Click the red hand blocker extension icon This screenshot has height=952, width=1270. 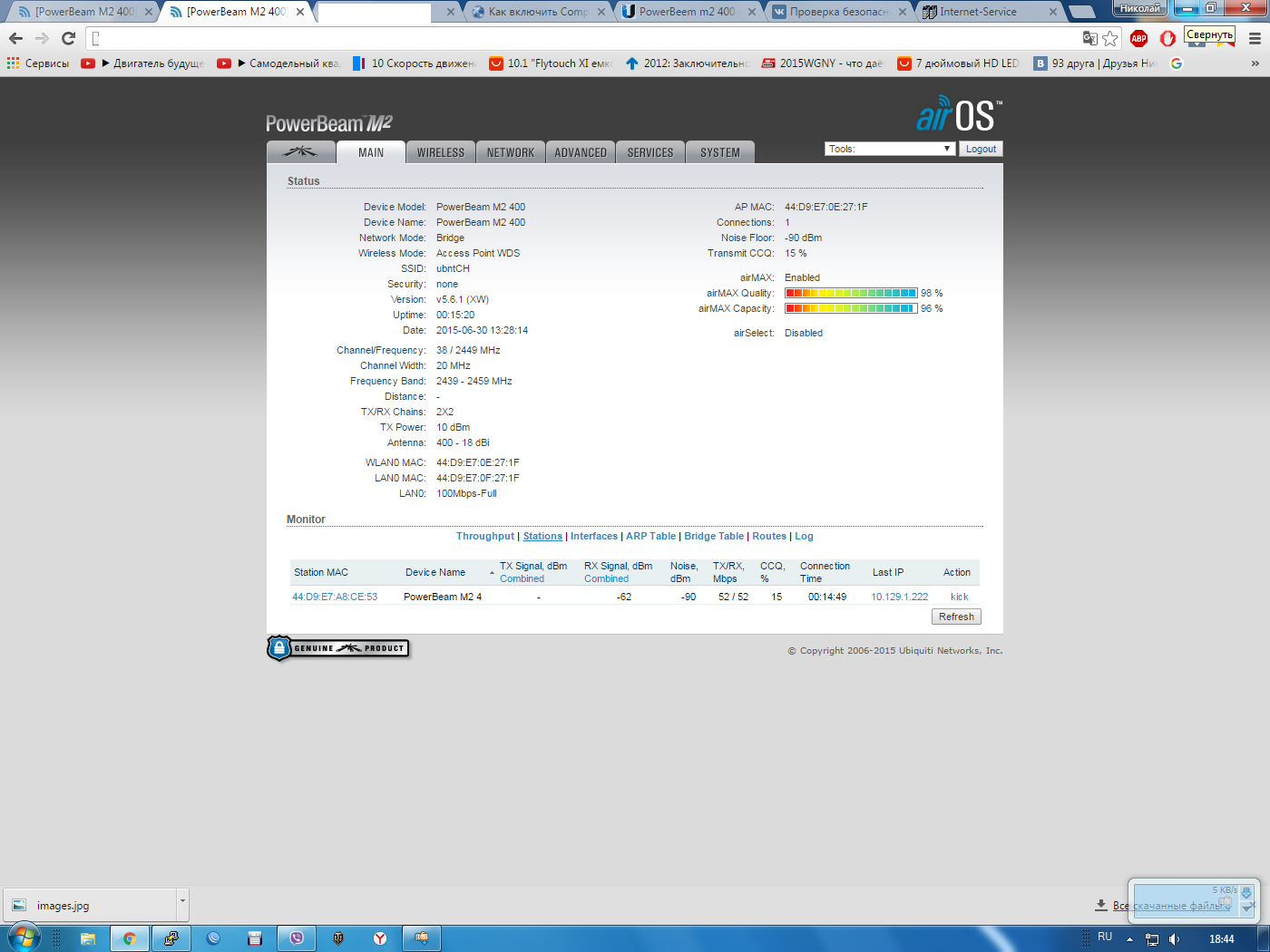pos(1167,38)
